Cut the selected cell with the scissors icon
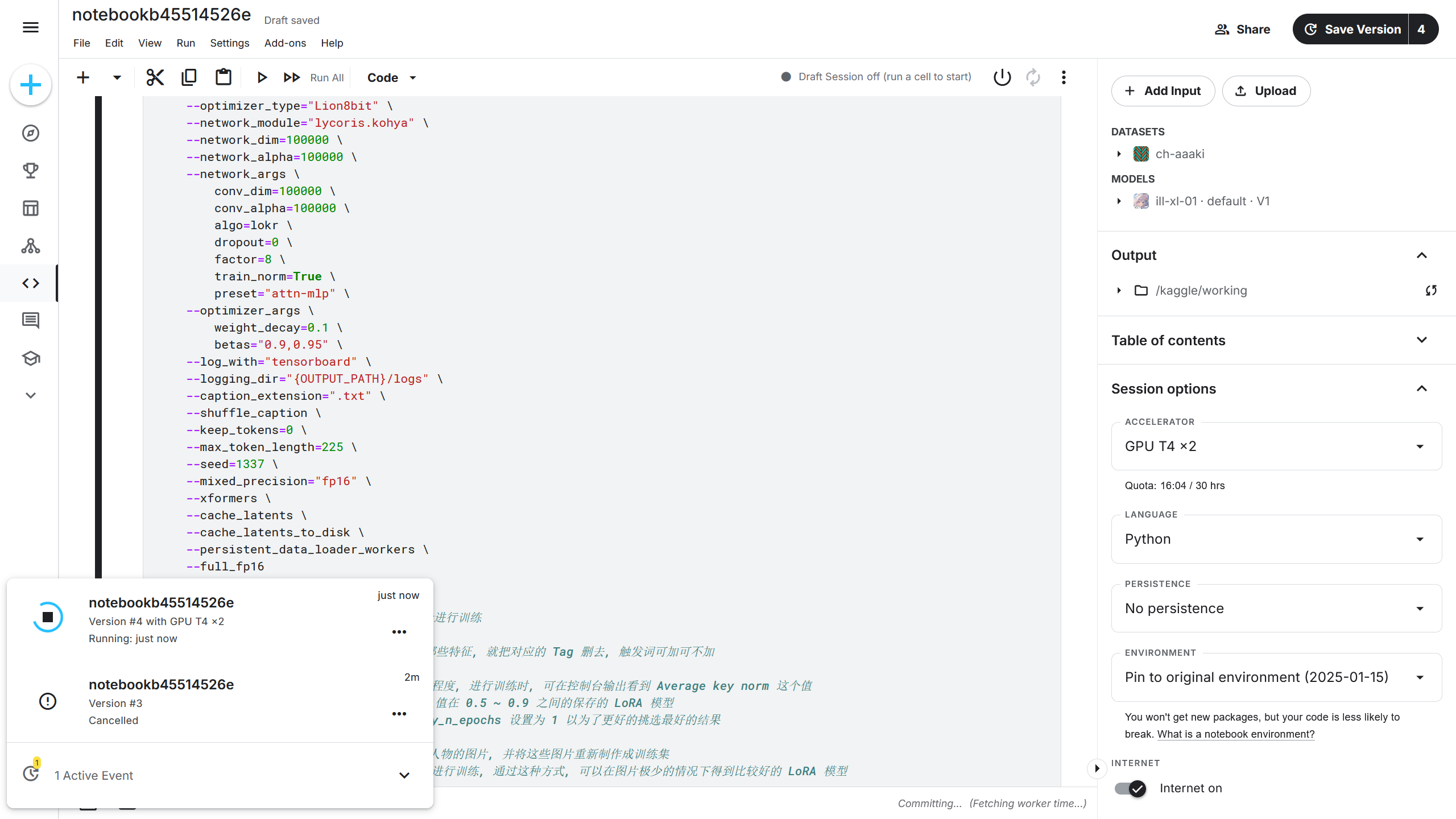This screenshot has height=819, width=1456. click(154, 77)
